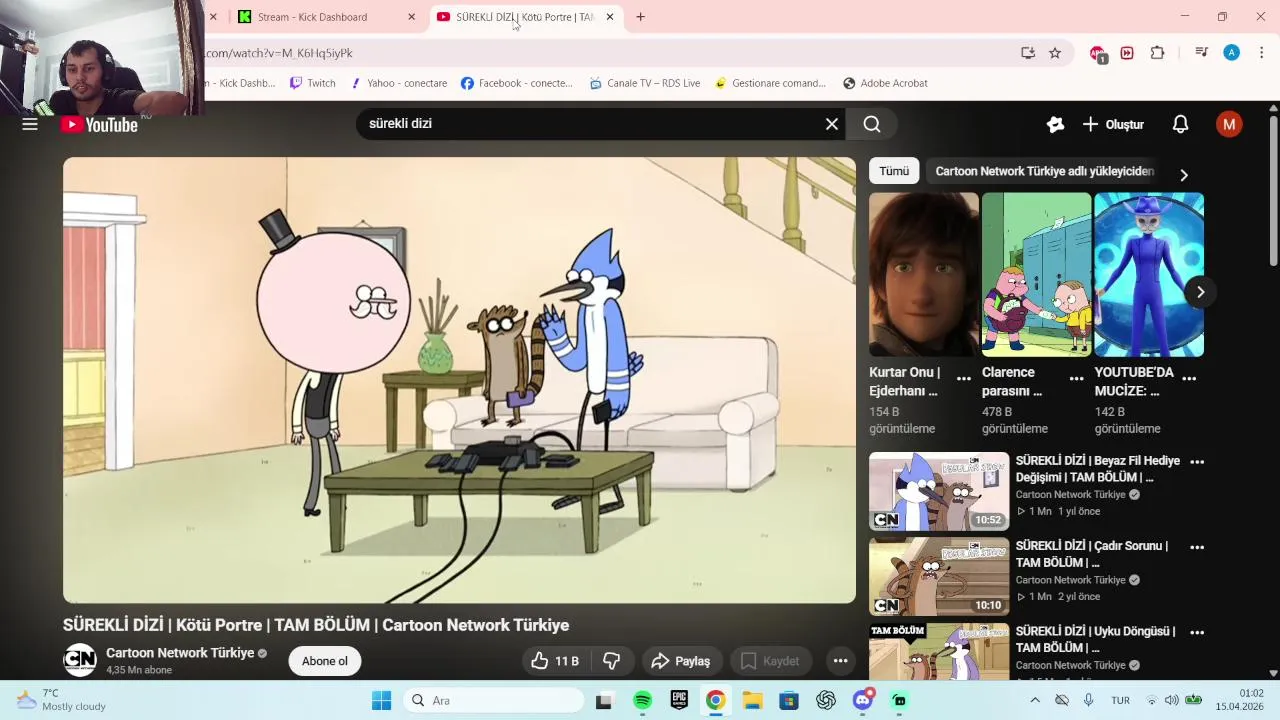The width and height of the screenshot is (1280, 720).
Task: Share the video with Paylaş
Action: click(x=680, y=661)
